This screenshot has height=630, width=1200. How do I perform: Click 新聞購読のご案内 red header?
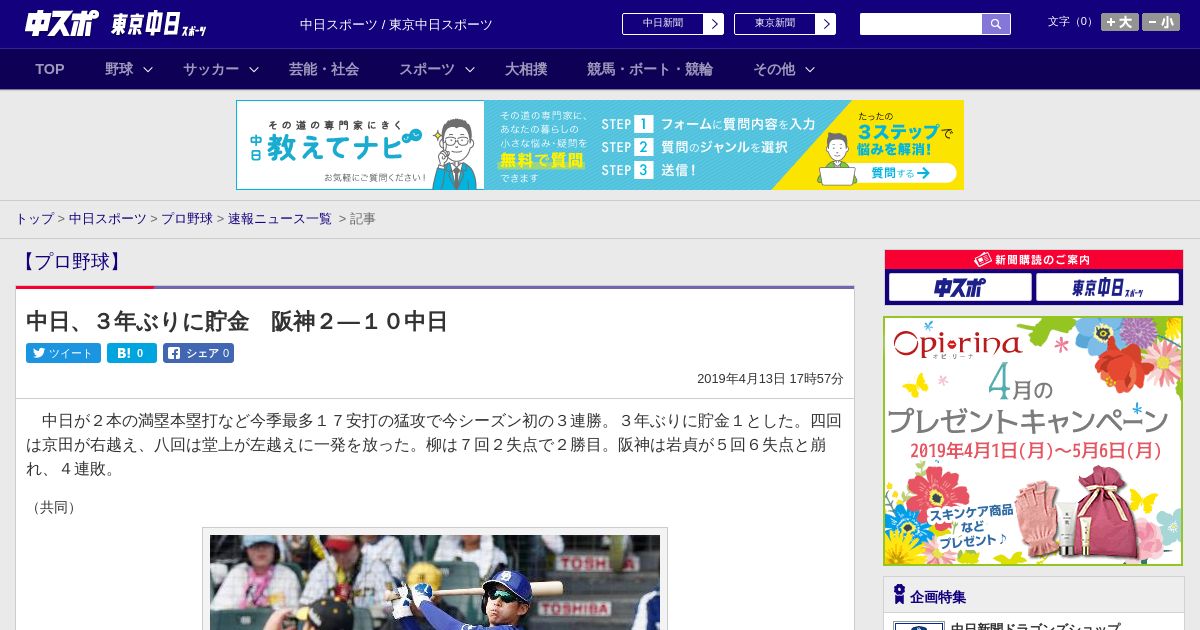click(x=1034, y=260)
